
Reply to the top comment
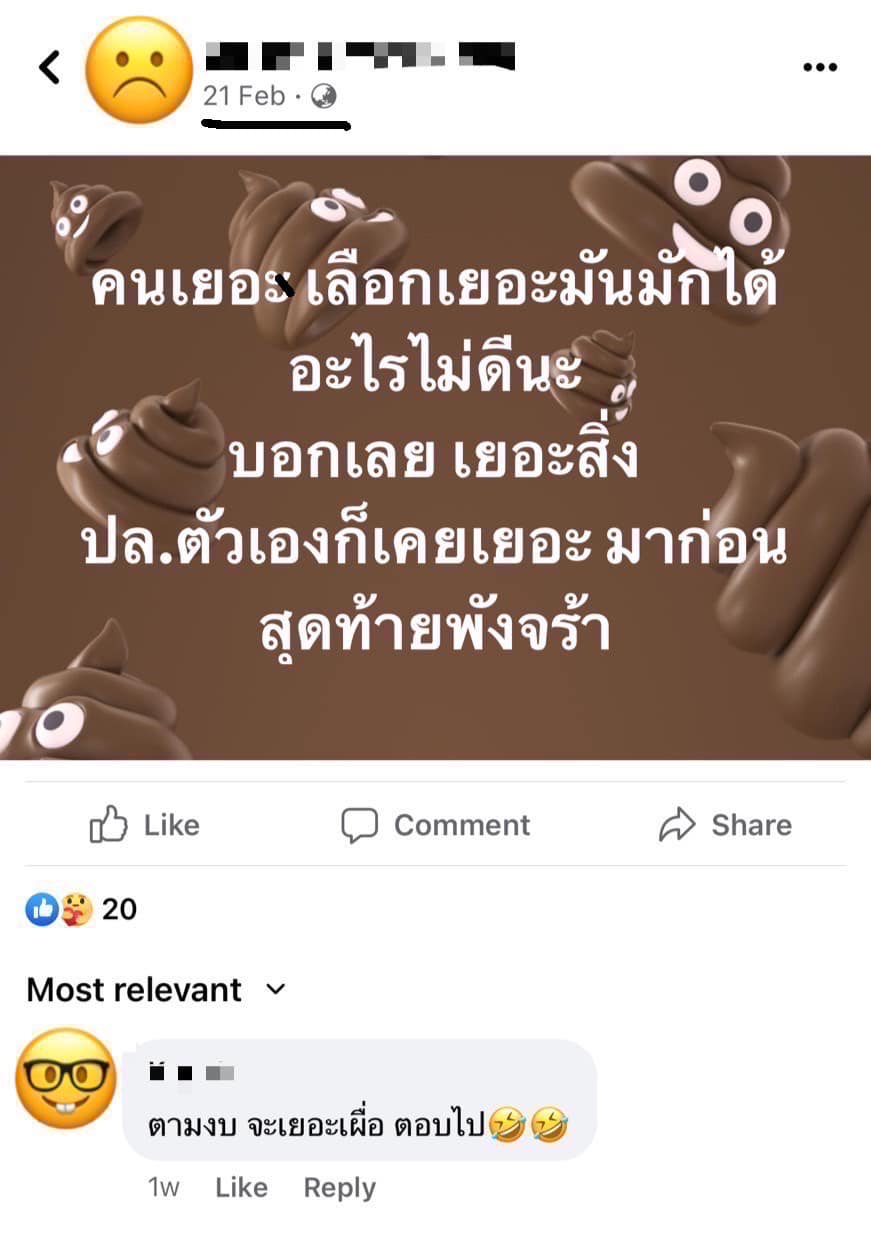click(340, 1188)
